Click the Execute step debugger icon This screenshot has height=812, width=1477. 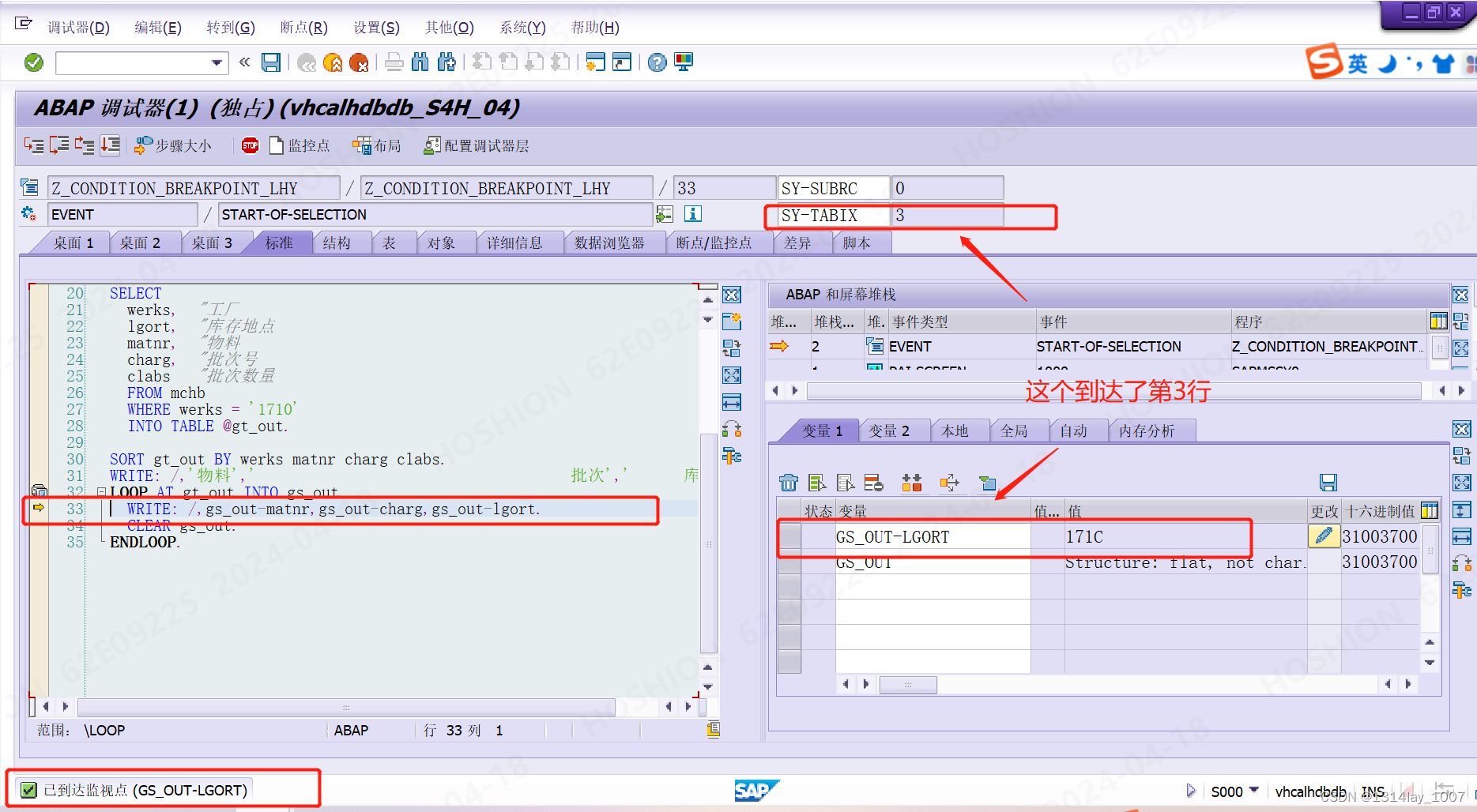[59, 145]
